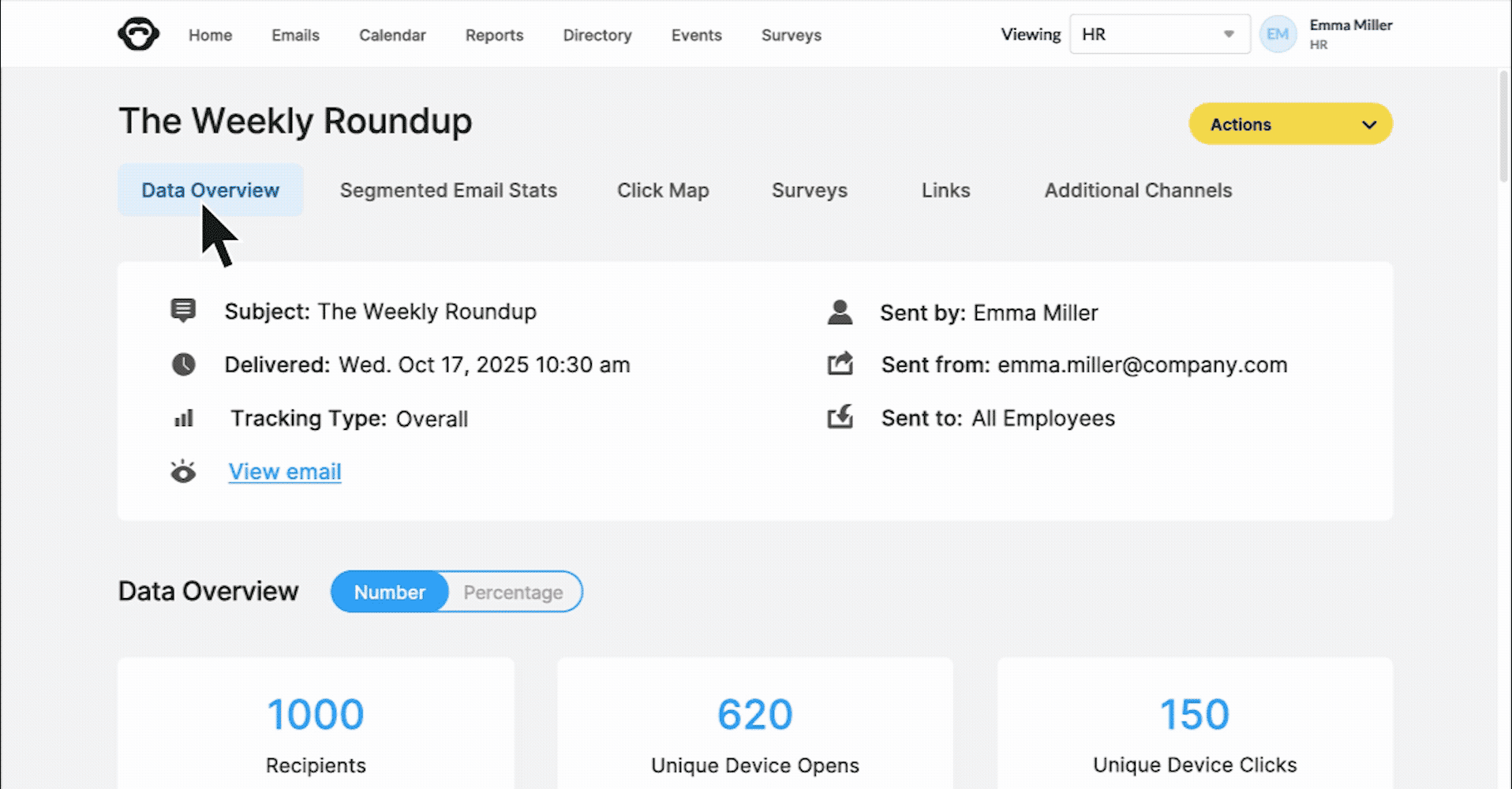
Task: Select the Number display option
Action: [x=390, y=593]
